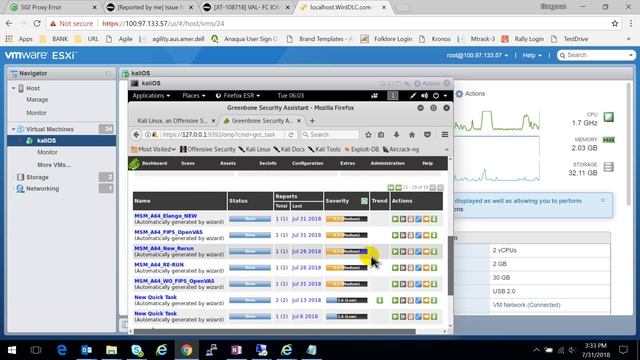Switch to Kali Linux Offensive Security tab
Image resolution: width=640 pixels, height=360 pixels.
[x=172, y=121]
